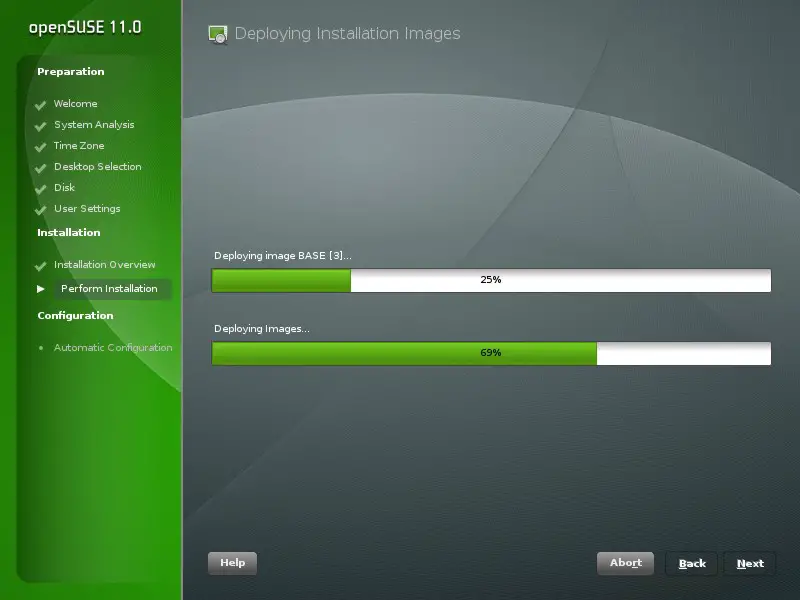
Task: Click the Configuration section heading
Action: click(x=76, y=315)
